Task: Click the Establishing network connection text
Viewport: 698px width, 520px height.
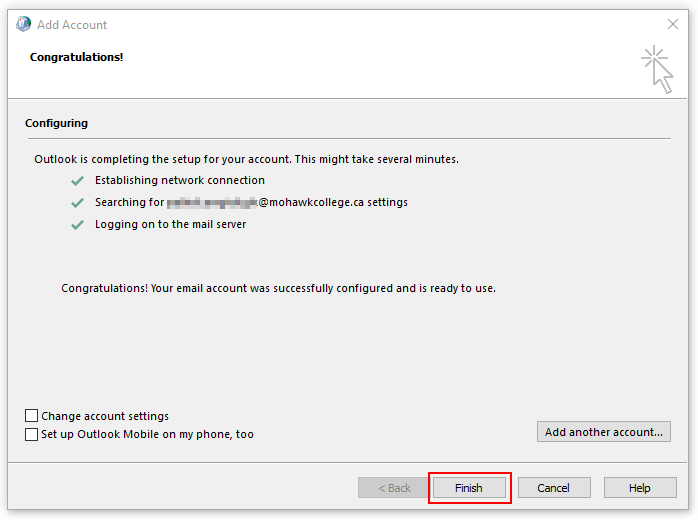Action: tap(180, 181)
